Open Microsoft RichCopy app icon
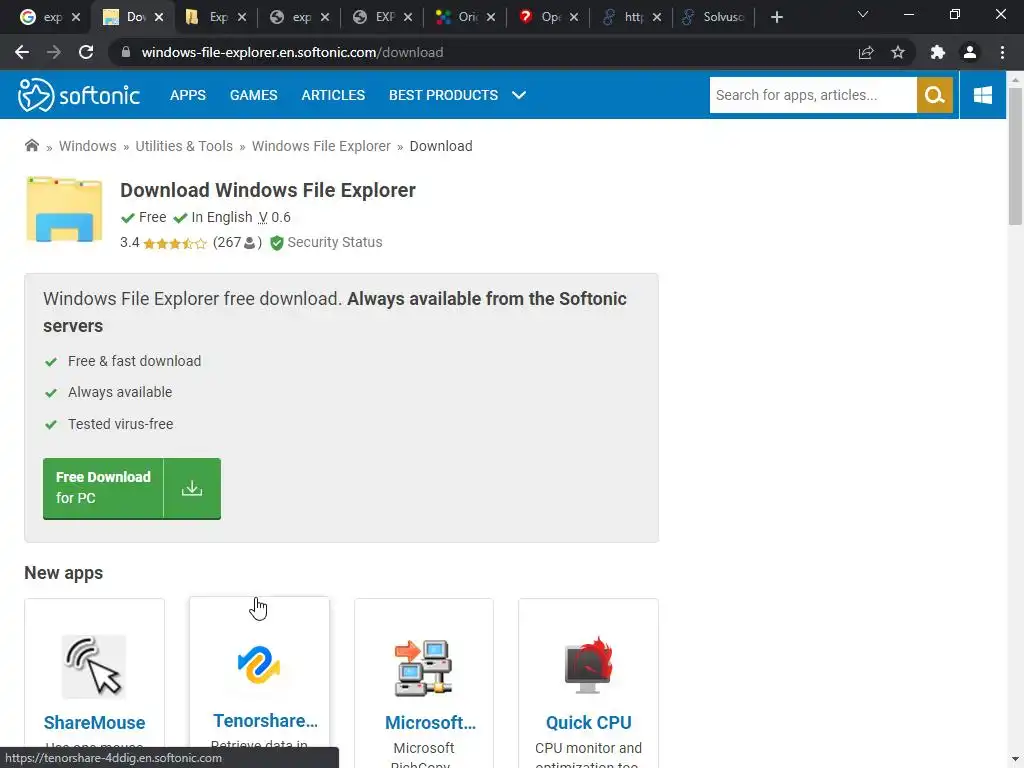The image size is (1024, 768). [423, 667]
